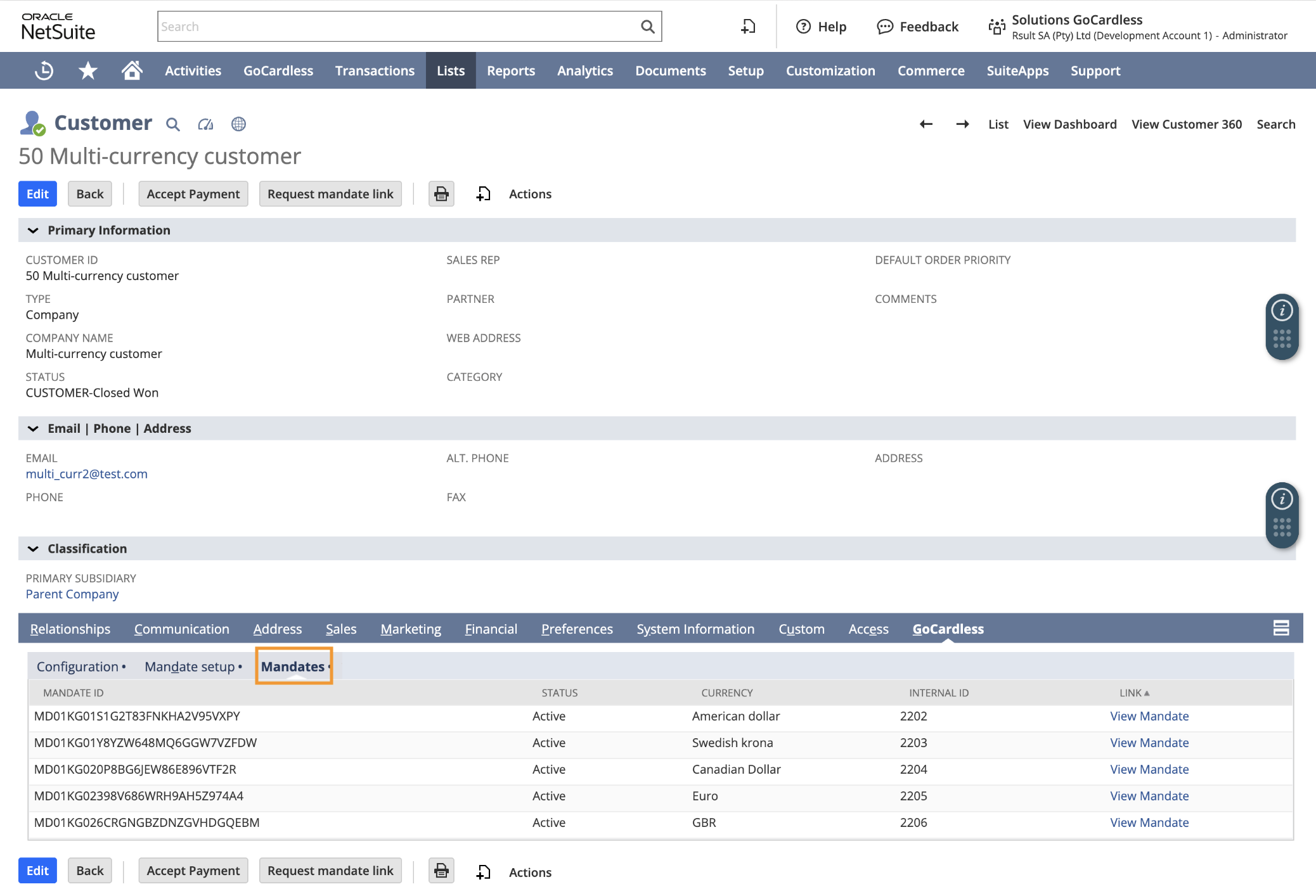
Task: Select the Mandate setup subtab
Action: pyautogui.click(x=190, y=667)
